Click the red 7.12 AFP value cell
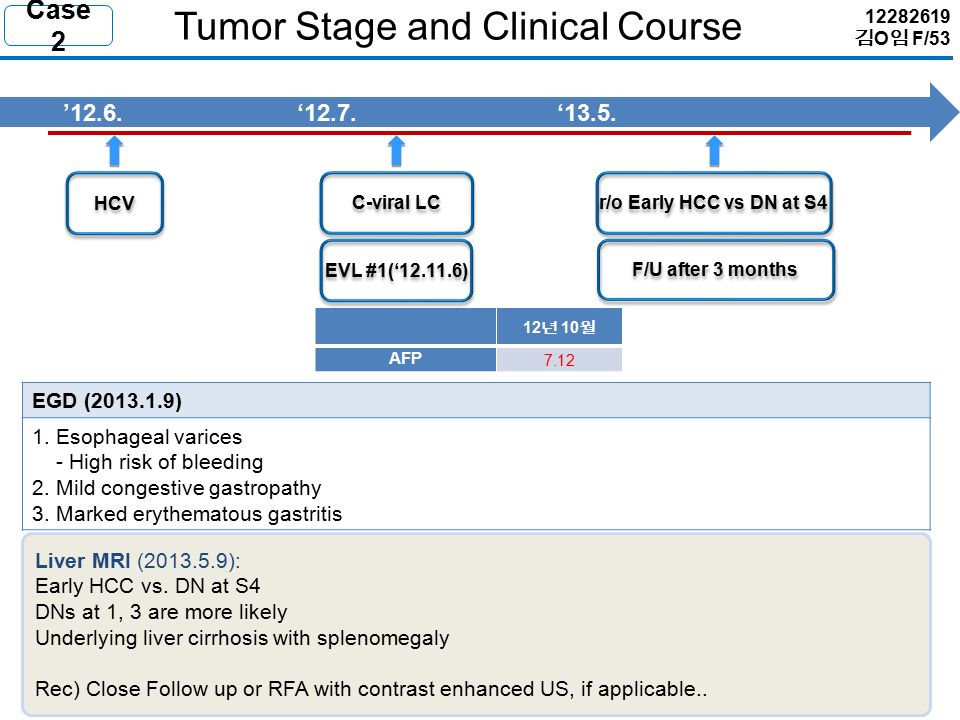The width and height of the screenshot is (960, 720). click(x=559, y=359)
